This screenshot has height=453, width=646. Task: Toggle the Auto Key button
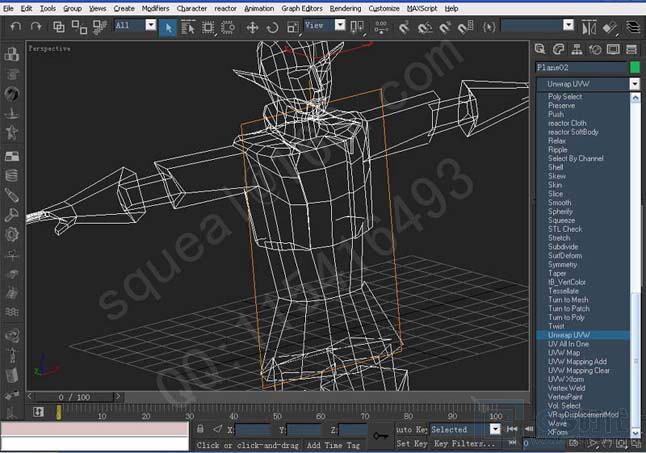coord(411,430)
